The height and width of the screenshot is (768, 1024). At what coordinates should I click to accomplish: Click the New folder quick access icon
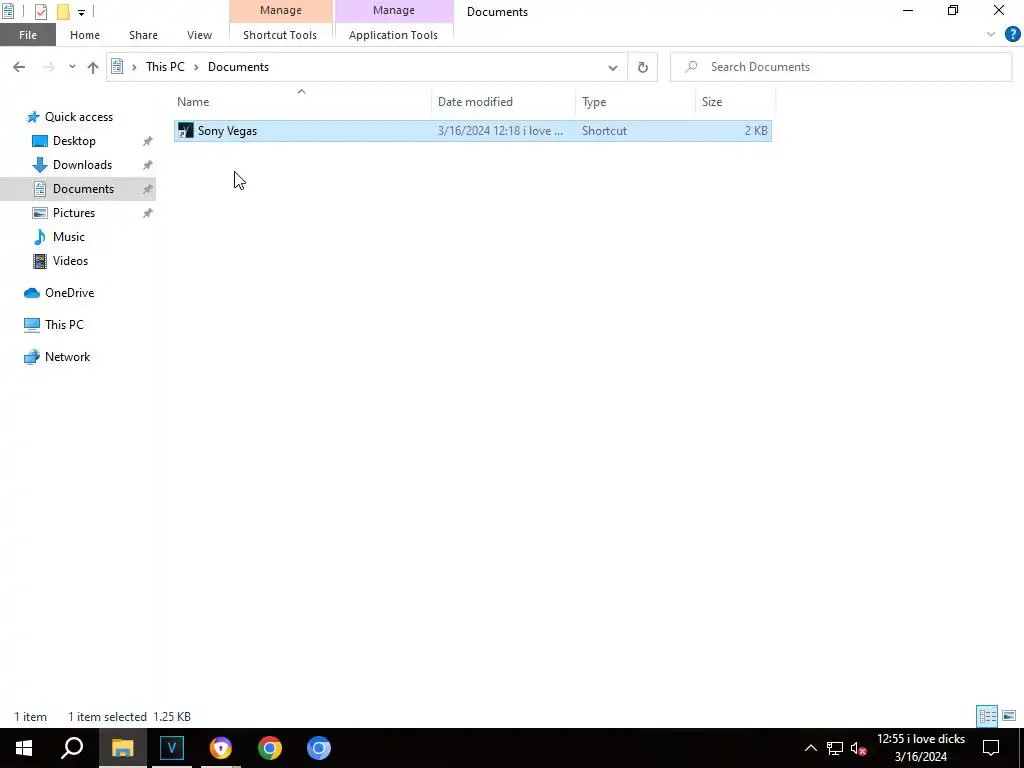tap(63, 12)
